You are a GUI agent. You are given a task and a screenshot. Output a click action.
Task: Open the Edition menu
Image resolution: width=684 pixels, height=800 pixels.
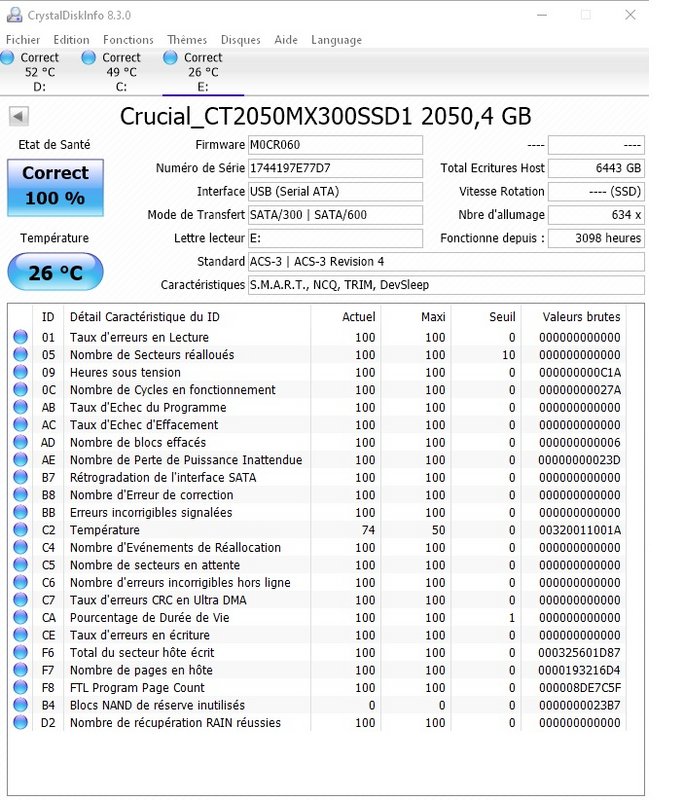point(71,40)
